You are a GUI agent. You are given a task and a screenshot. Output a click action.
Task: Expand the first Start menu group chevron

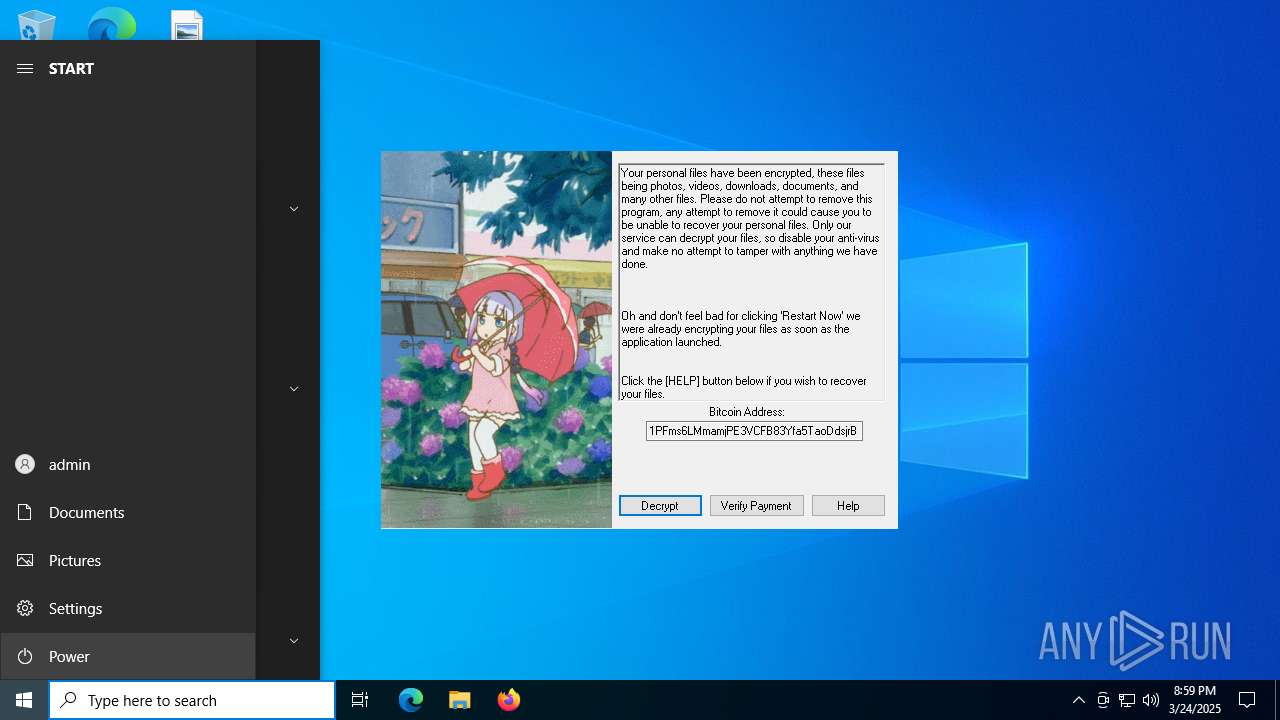294,209
